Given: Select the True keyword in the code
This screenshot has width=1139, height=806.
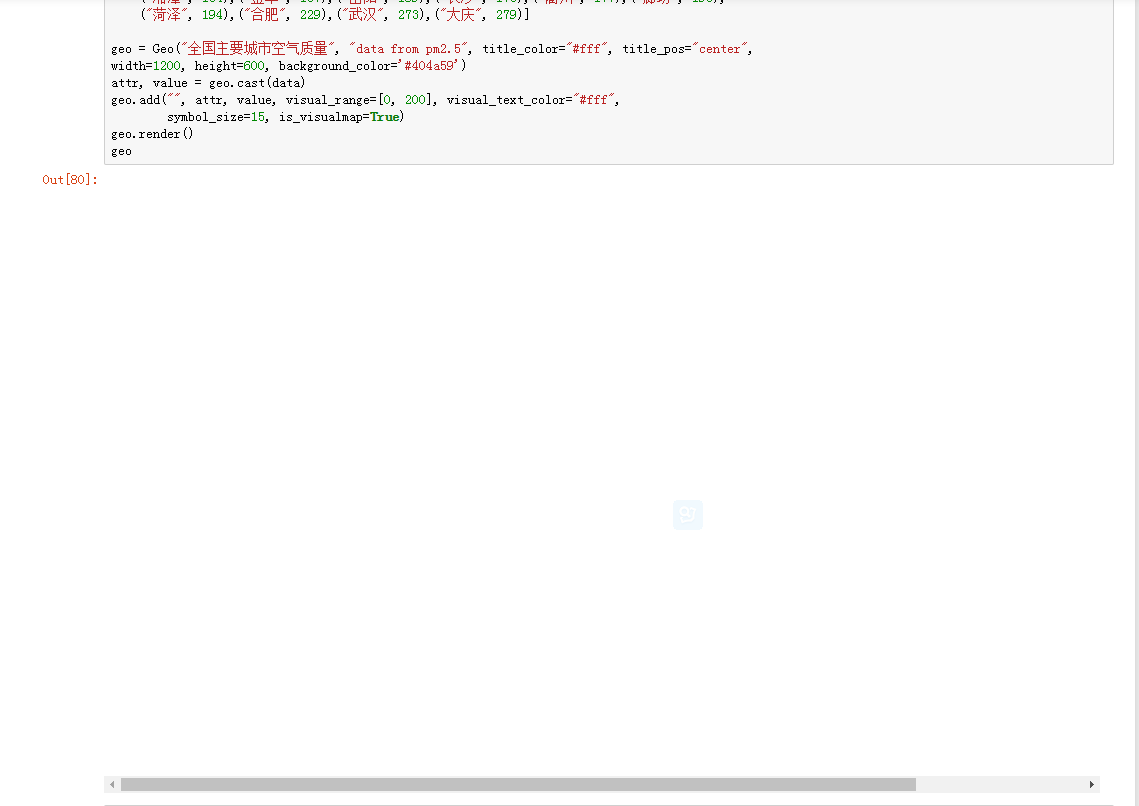Looking at the screenshot, I should coord(383,116).
